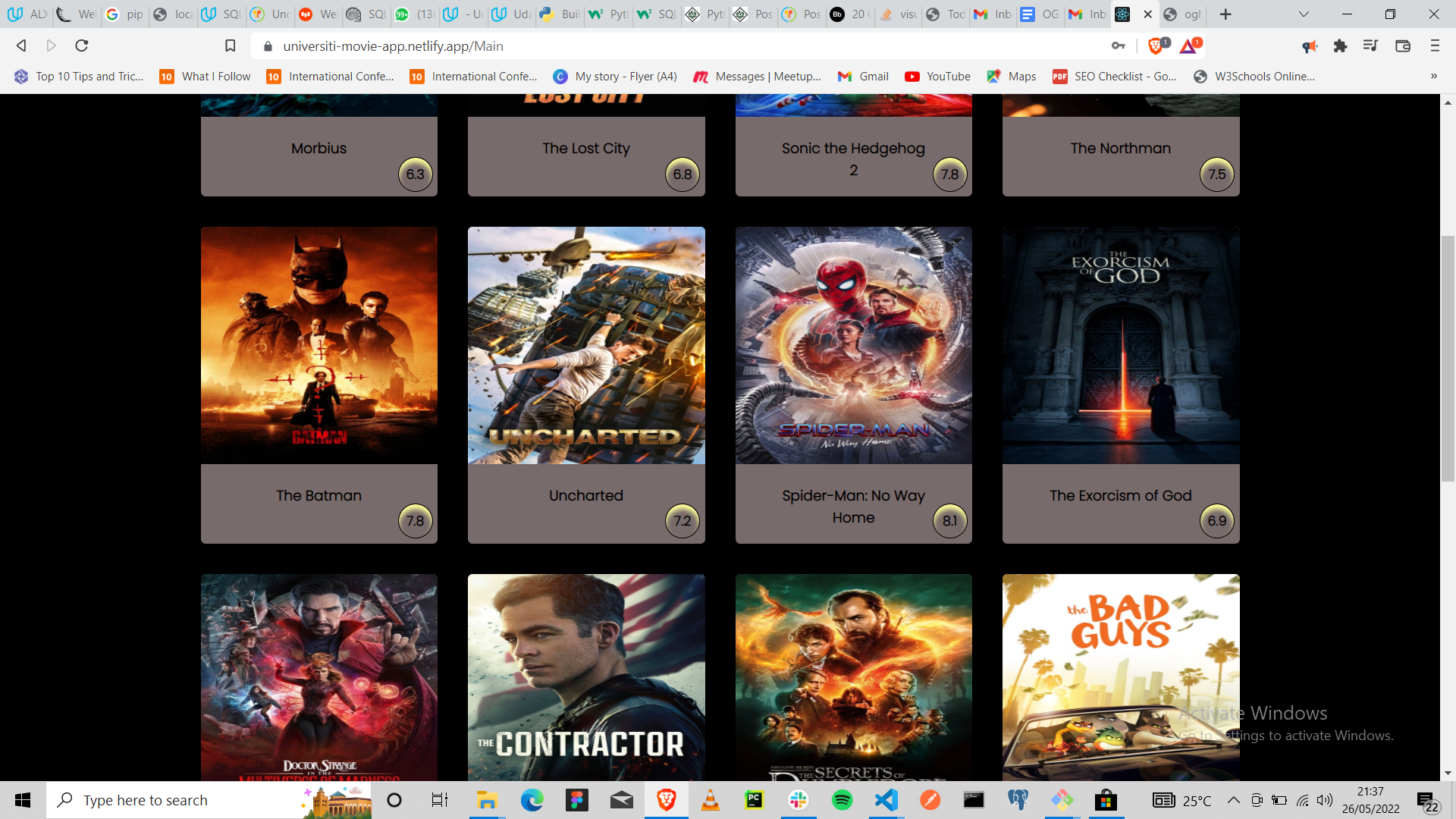Click the bookmark this page icon

[231, 45]
